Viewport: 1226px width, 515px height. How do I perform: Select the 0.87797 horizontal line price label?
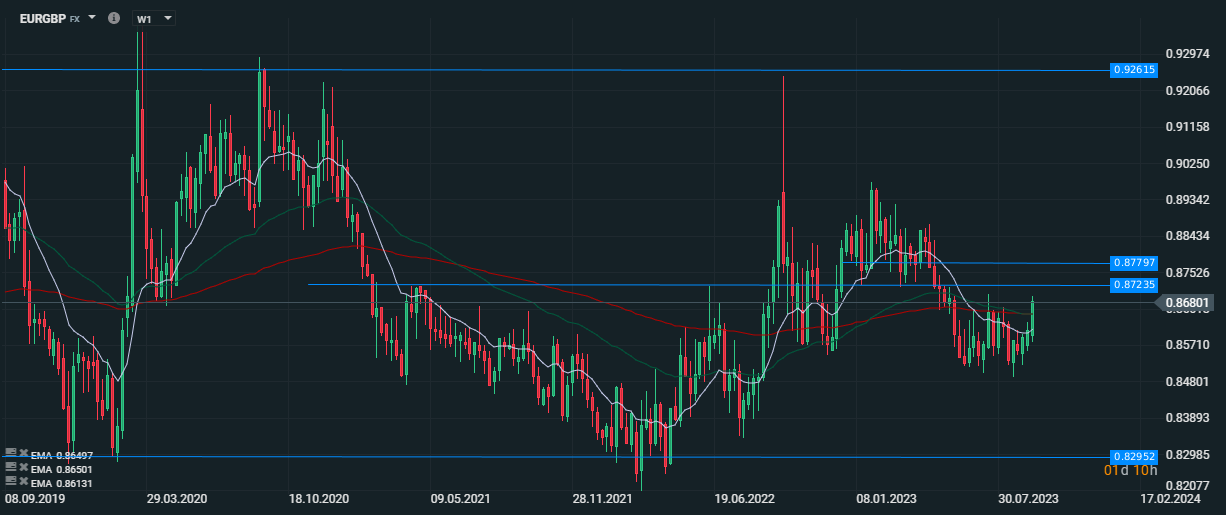pyautogui.click(x=1134, y=263)
